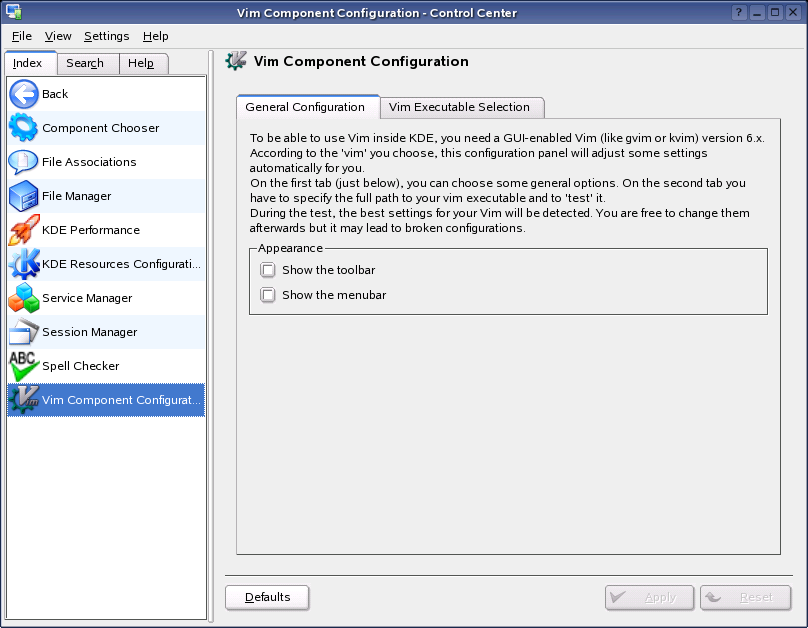Viewport: 808px width, 628px height.
Task: Select Vim Component Configuration list entry
Action: pyautogui.click(x=106, y=400)
